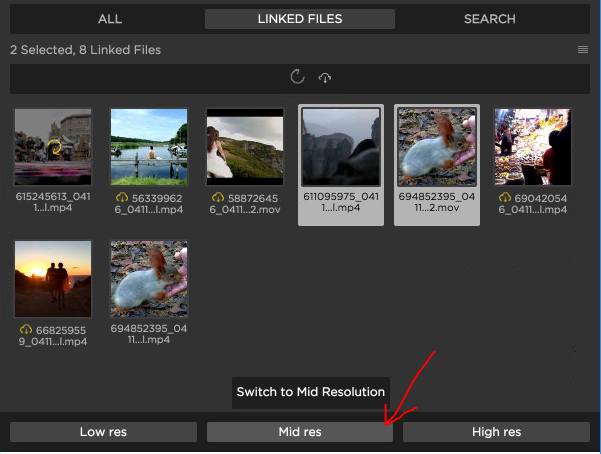Image resolution: width=601 pixels, height=454 pixels.
Task: Click cloud icon beside 56339962 file name
Action: click(x=122, y=197)
